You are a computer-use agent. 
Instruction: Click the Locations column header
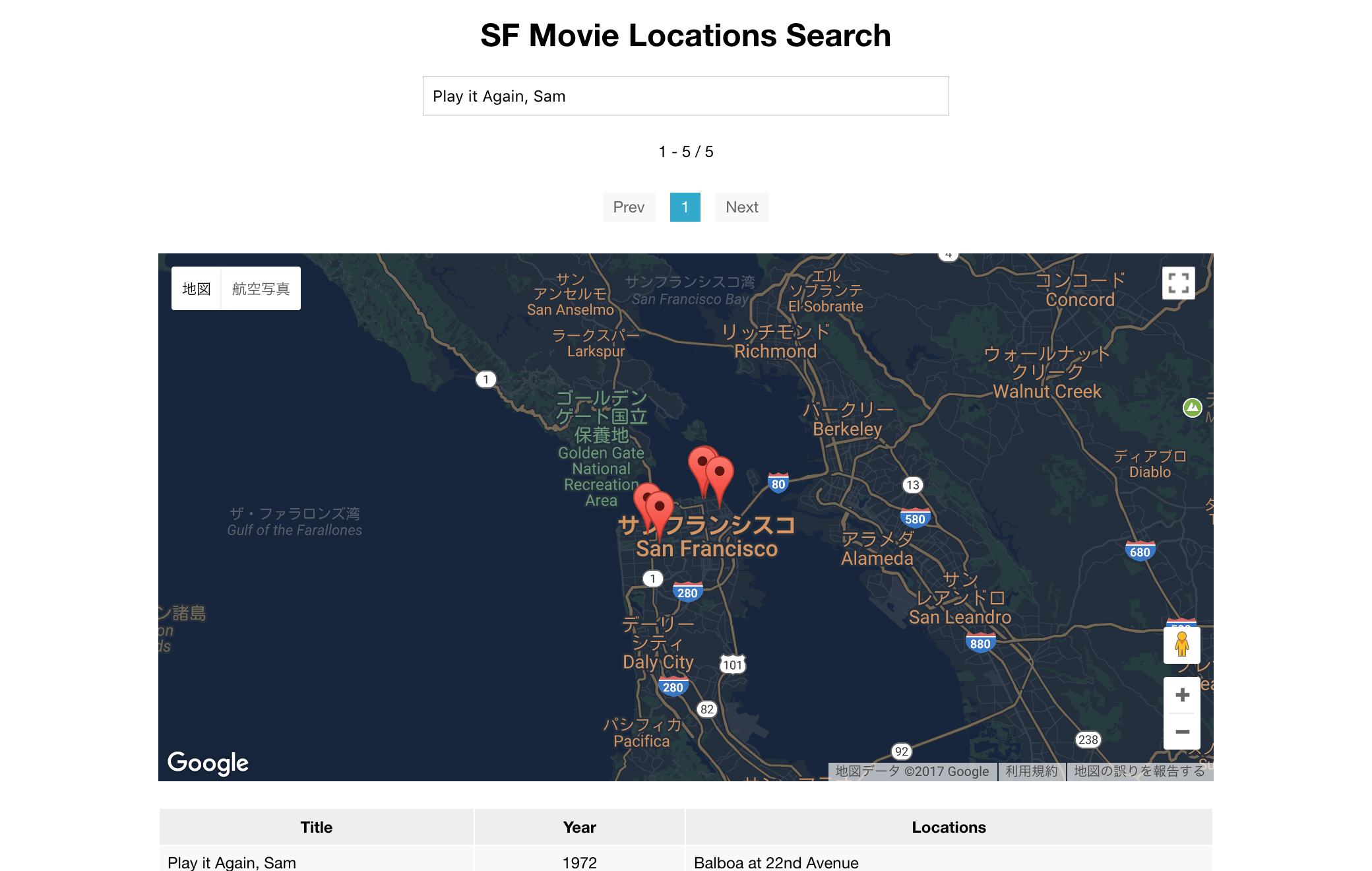948,827
